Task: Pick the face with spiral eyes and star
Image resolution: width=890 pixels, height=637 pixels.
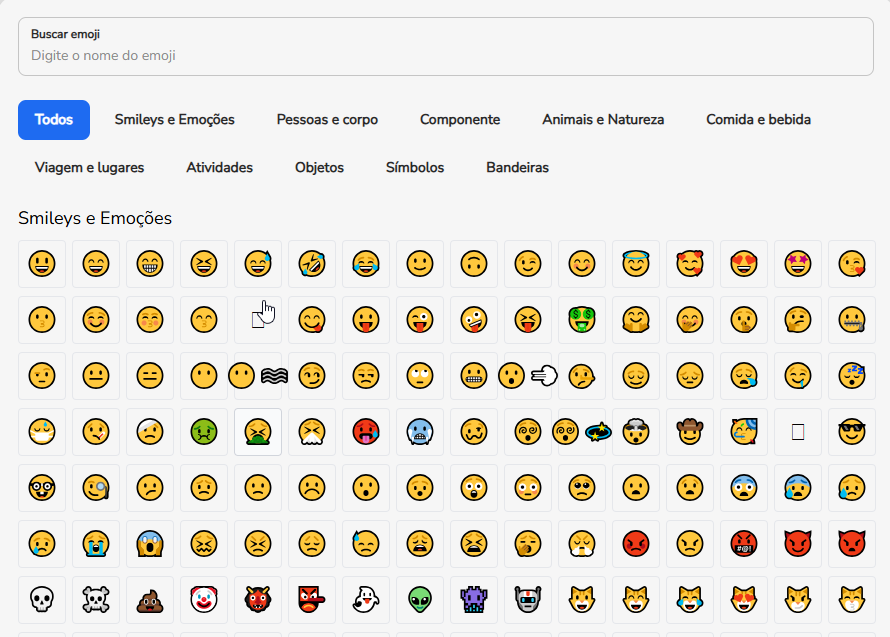Action: [582, 432]
